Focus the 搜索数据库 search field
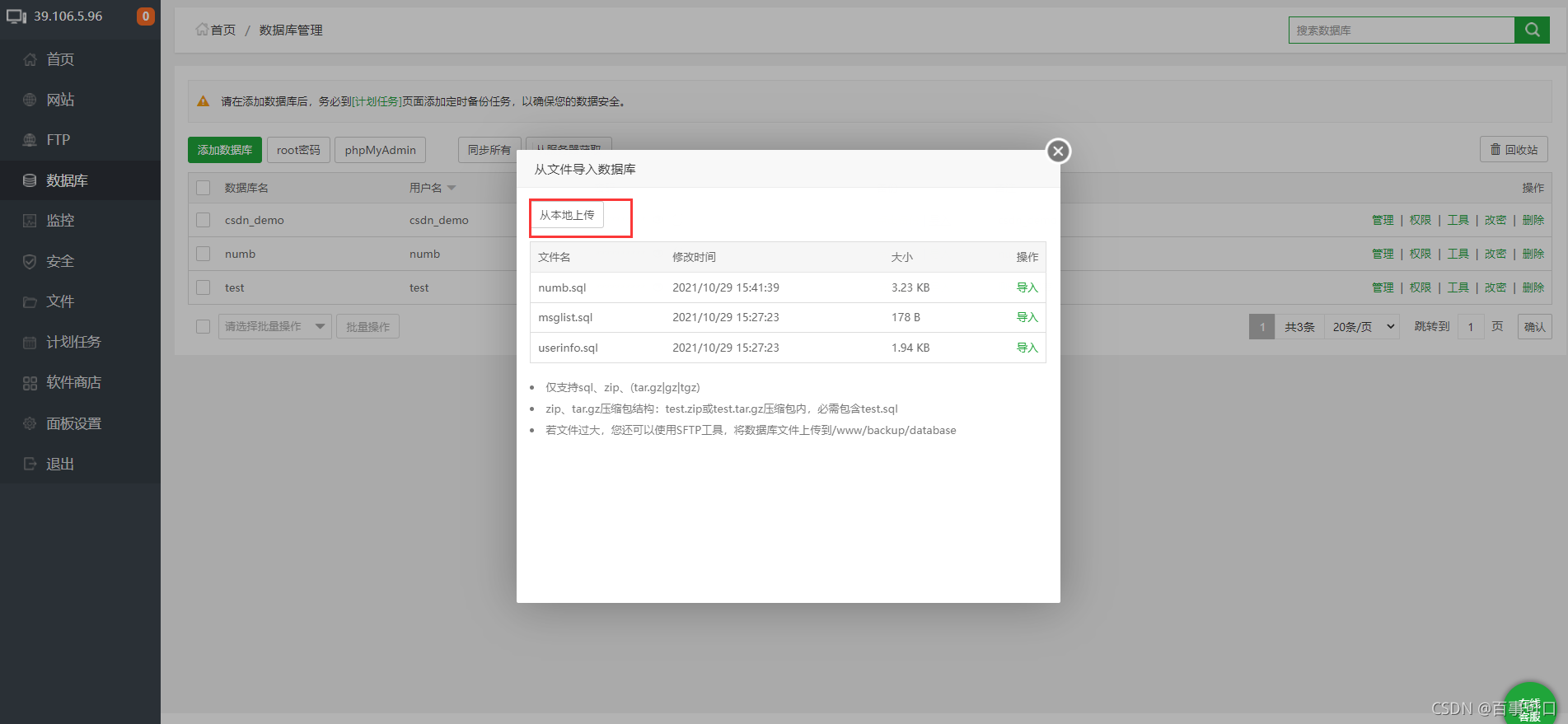 tap(1402, 30)
